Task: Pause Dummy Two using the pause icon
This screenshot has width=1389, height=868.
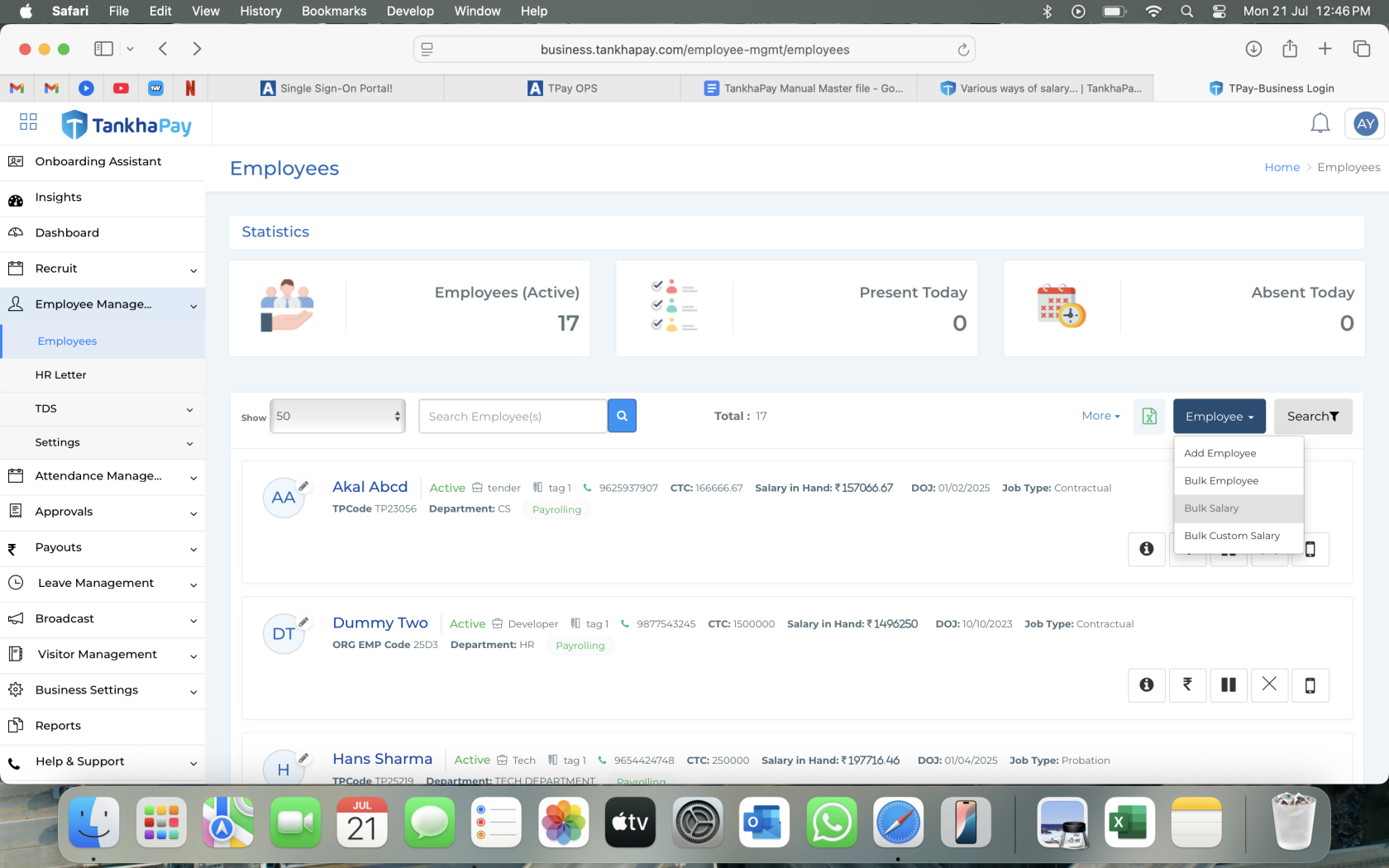Action: pos(1229,685)
